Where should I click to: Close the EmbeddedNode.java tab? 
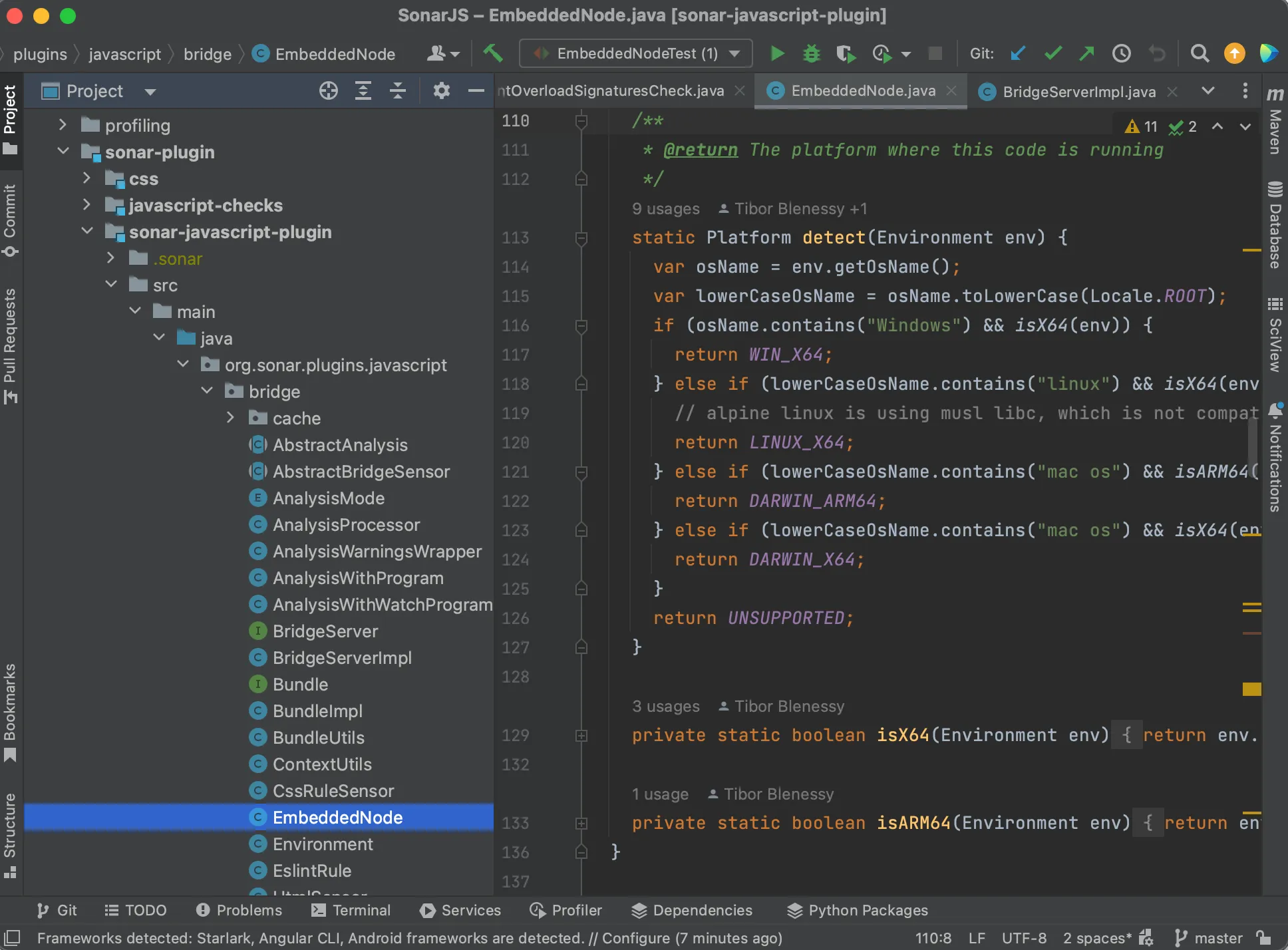pyautogui.click(x=951, y=90)
